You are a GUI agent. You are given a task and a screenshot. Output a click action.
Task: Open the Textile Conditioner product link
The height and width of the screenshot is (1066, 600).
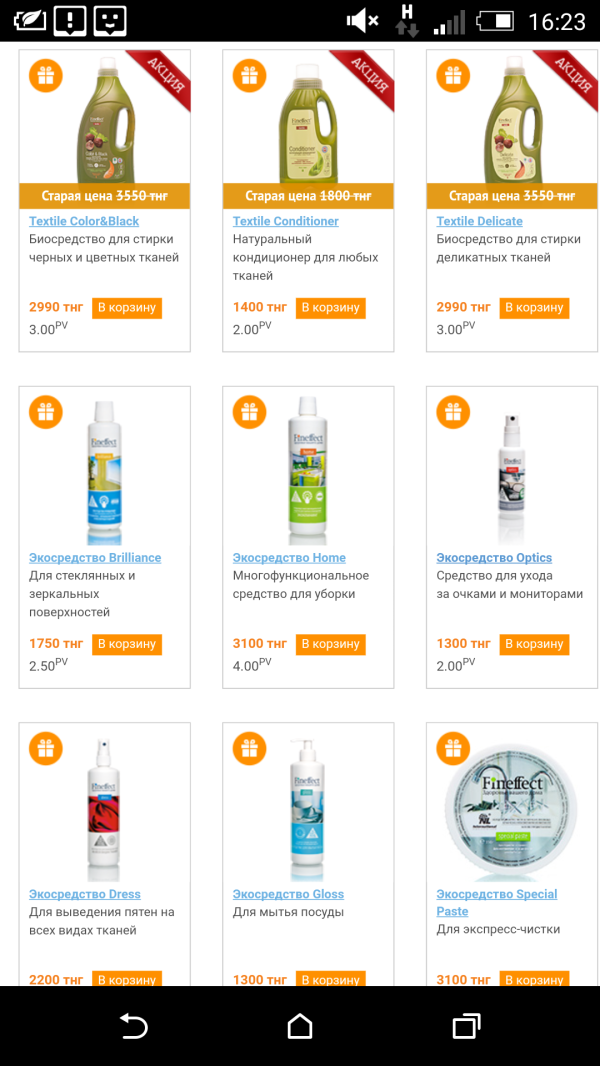(286, 221)
